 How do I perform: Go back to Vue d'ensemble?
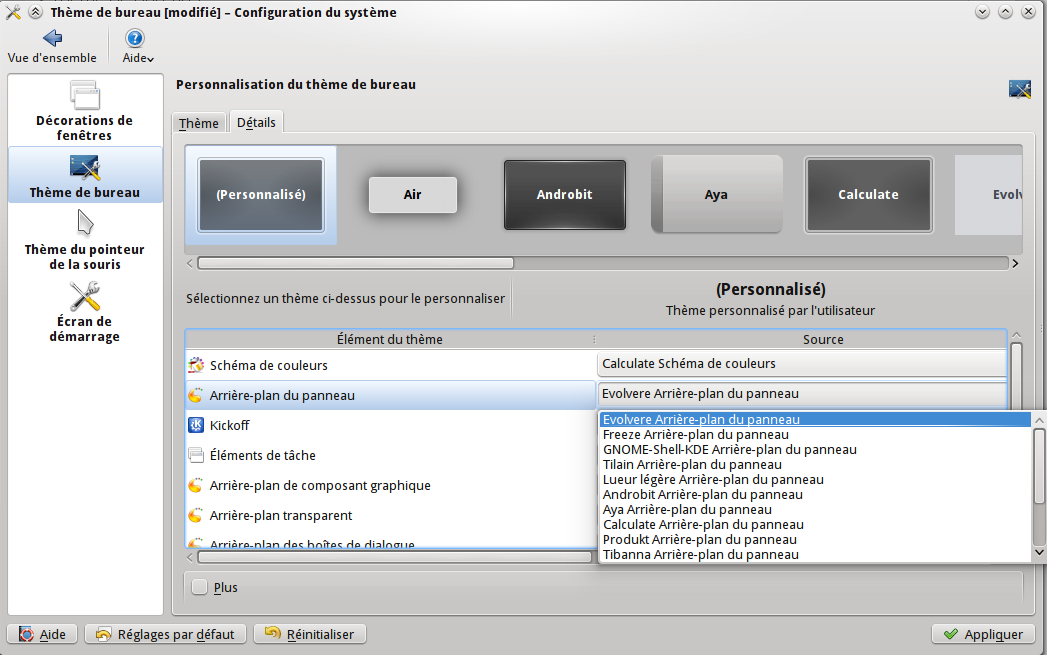point(52,47)
